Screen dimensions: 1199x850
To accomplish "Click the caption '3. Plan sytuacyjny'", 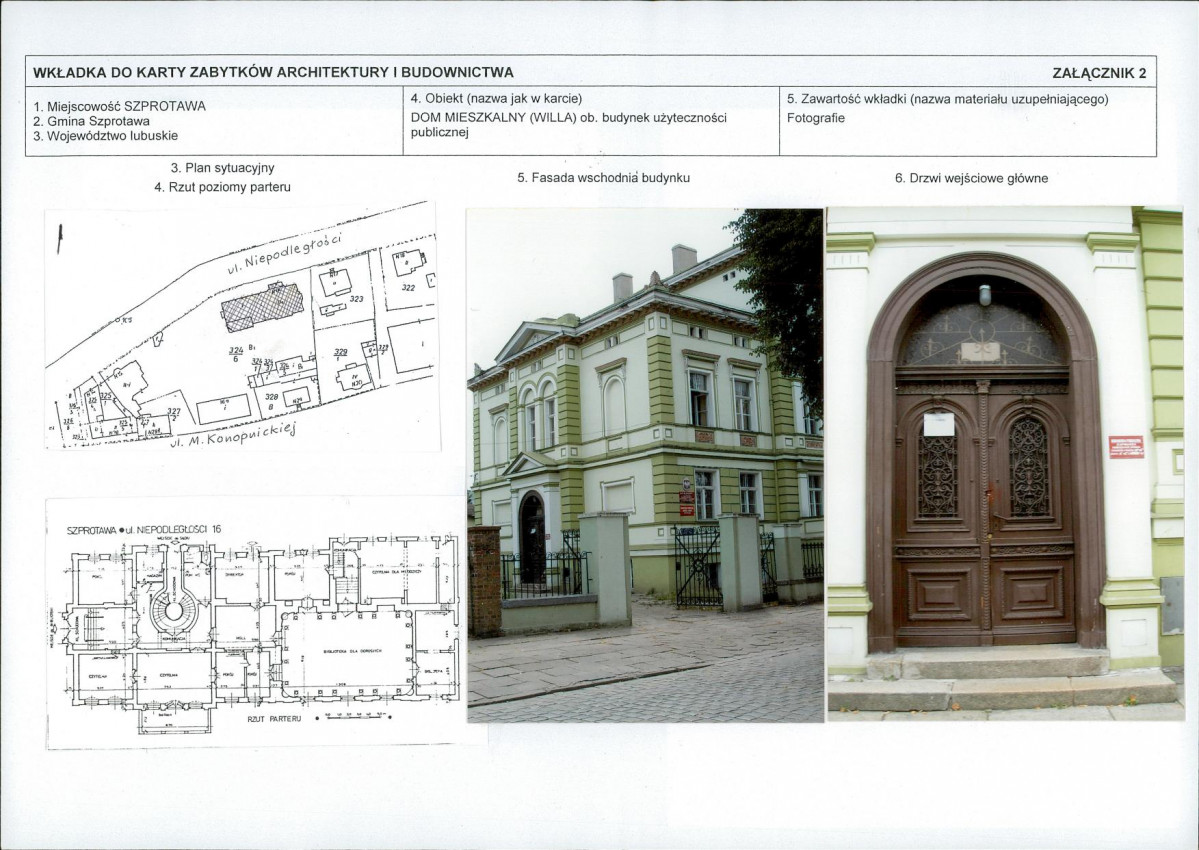I will pos(223,168).
